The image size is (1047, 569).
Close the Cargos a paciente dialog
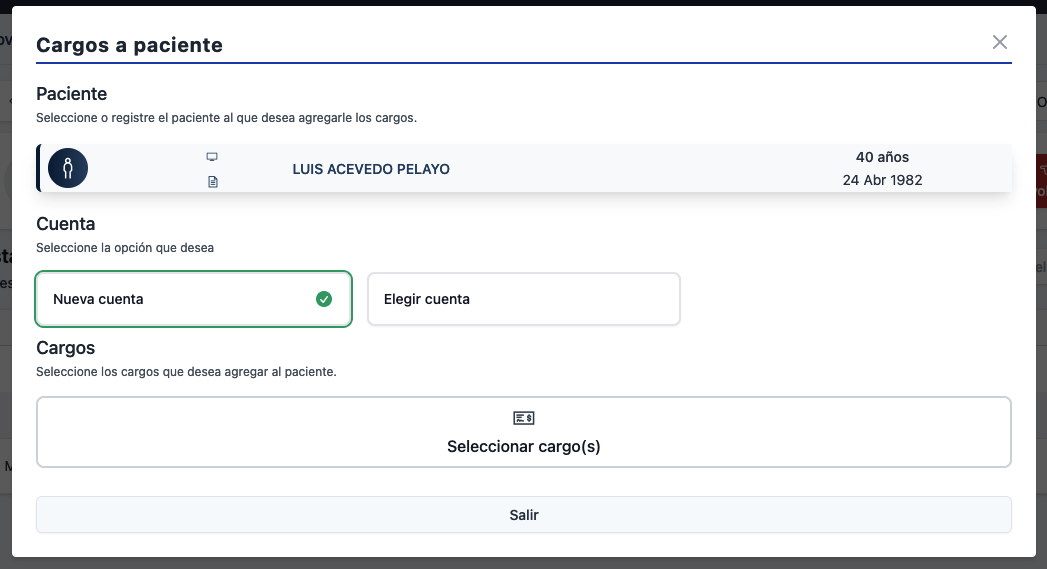[999, 42]
